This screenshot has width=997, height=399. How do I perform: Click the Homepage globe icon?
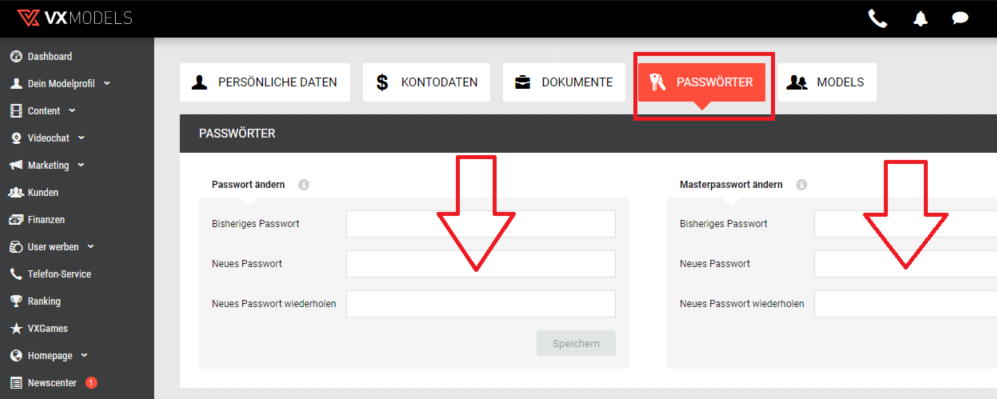(x=17, y=356)
